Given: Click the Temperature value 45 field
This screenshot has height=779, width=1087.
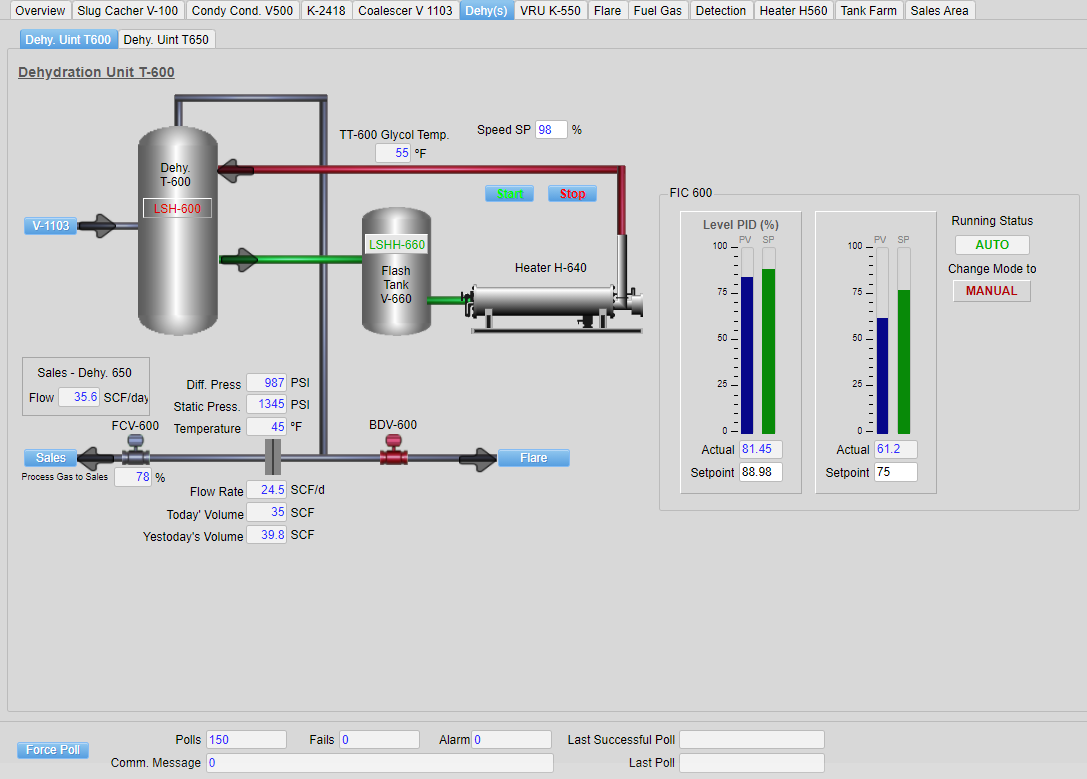Looking at the screenshot, I should [x=266, y=427].
